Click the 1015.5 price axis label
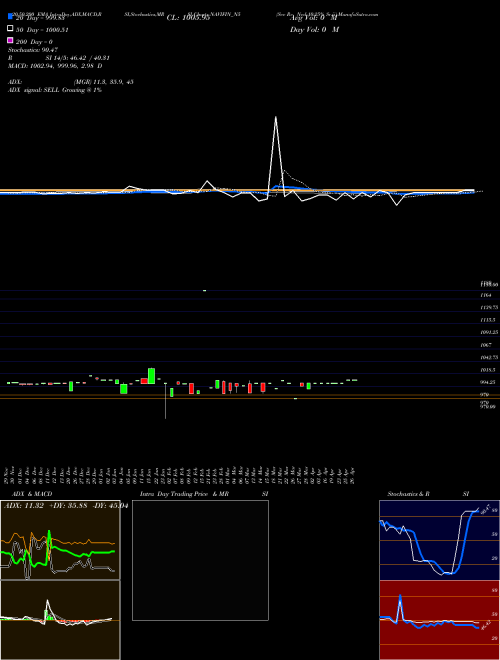The height and width of the screenshot is (660, 500). point(488,370)
